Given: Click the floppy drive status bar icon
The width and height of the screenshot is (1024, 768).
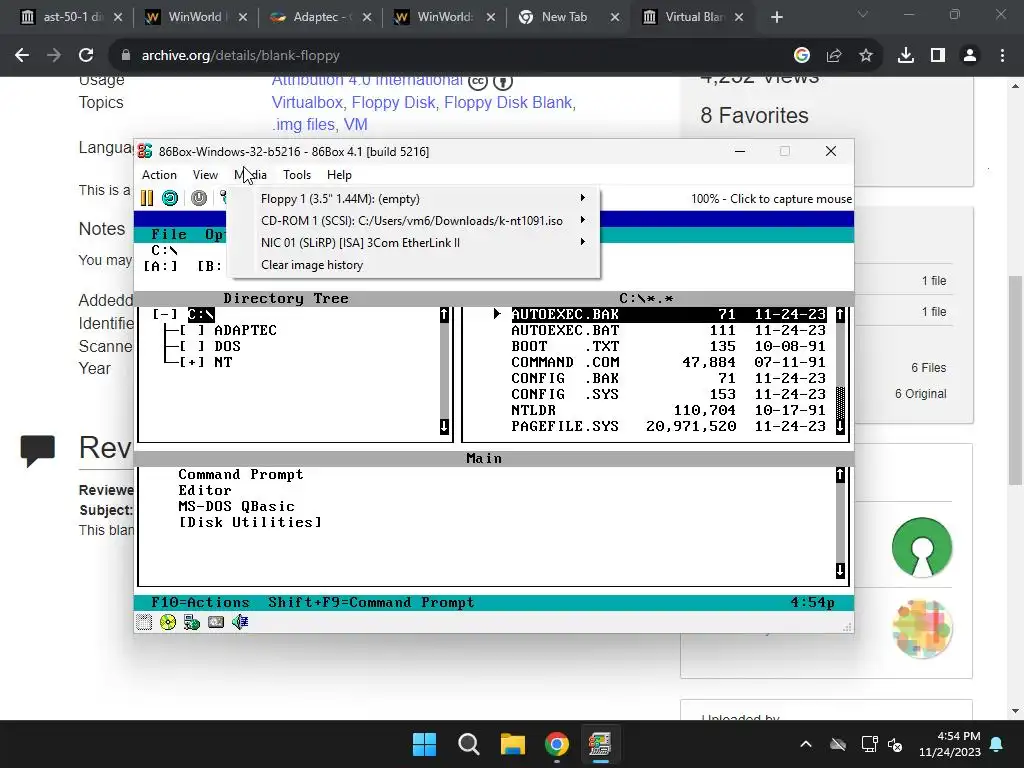Looking at the screenshot, I should click(x=144, y=622).
